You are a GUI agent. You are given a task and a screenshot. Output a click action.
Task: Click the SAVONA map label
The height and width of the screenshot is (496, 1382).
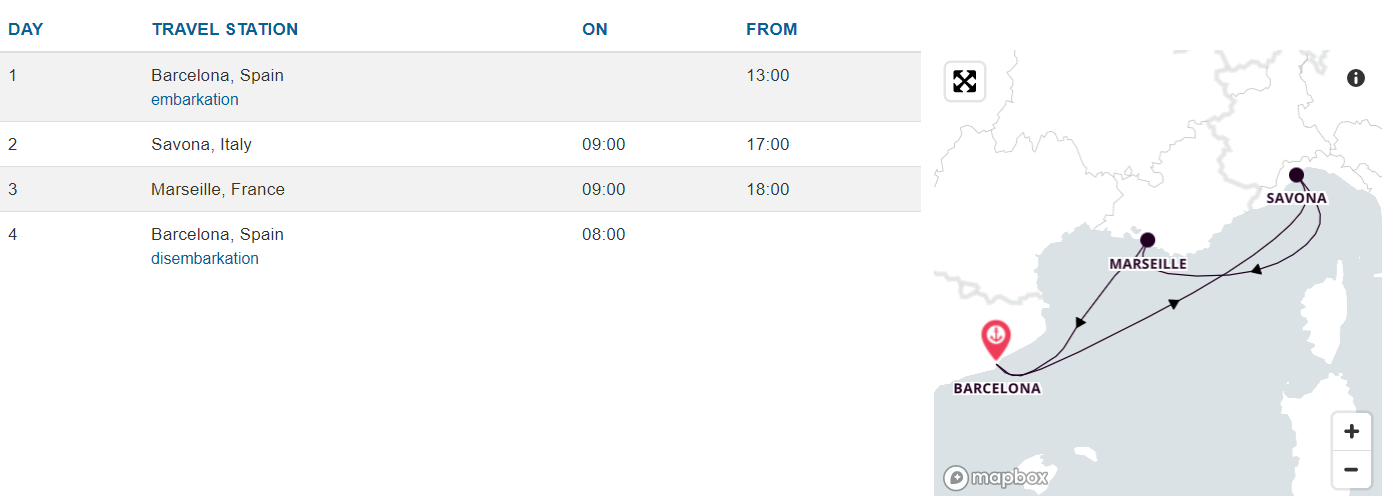[x=1296, y=198]
